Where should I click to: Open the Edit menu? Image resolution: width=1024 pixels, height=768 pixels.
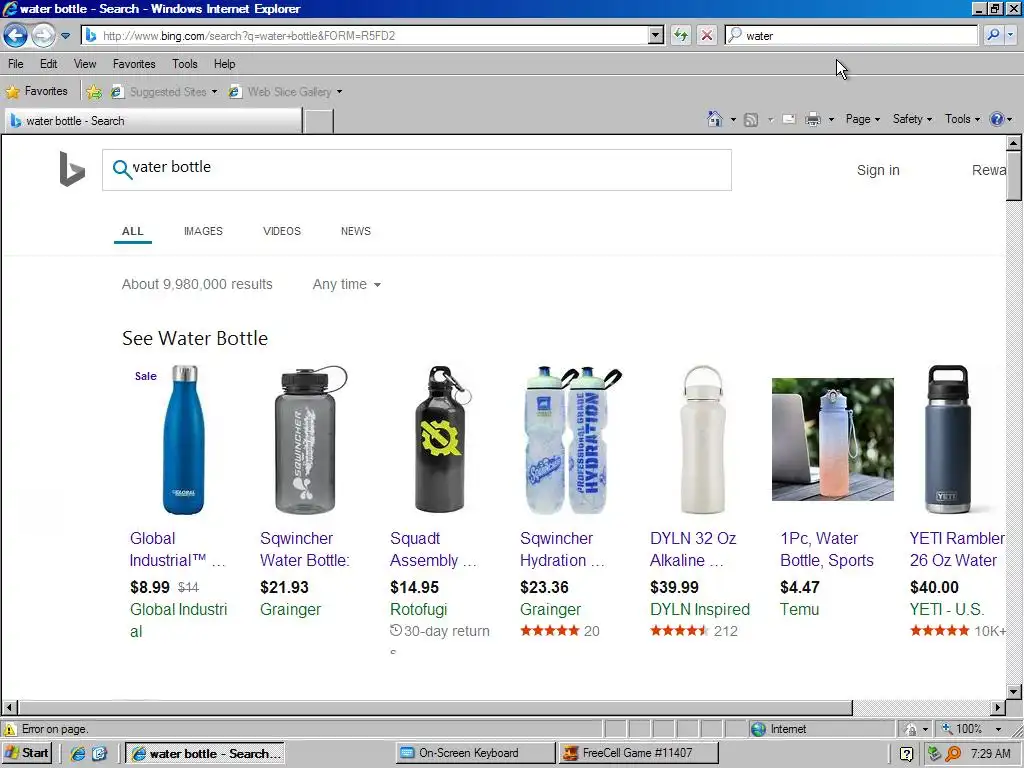(x=48, y=64)
